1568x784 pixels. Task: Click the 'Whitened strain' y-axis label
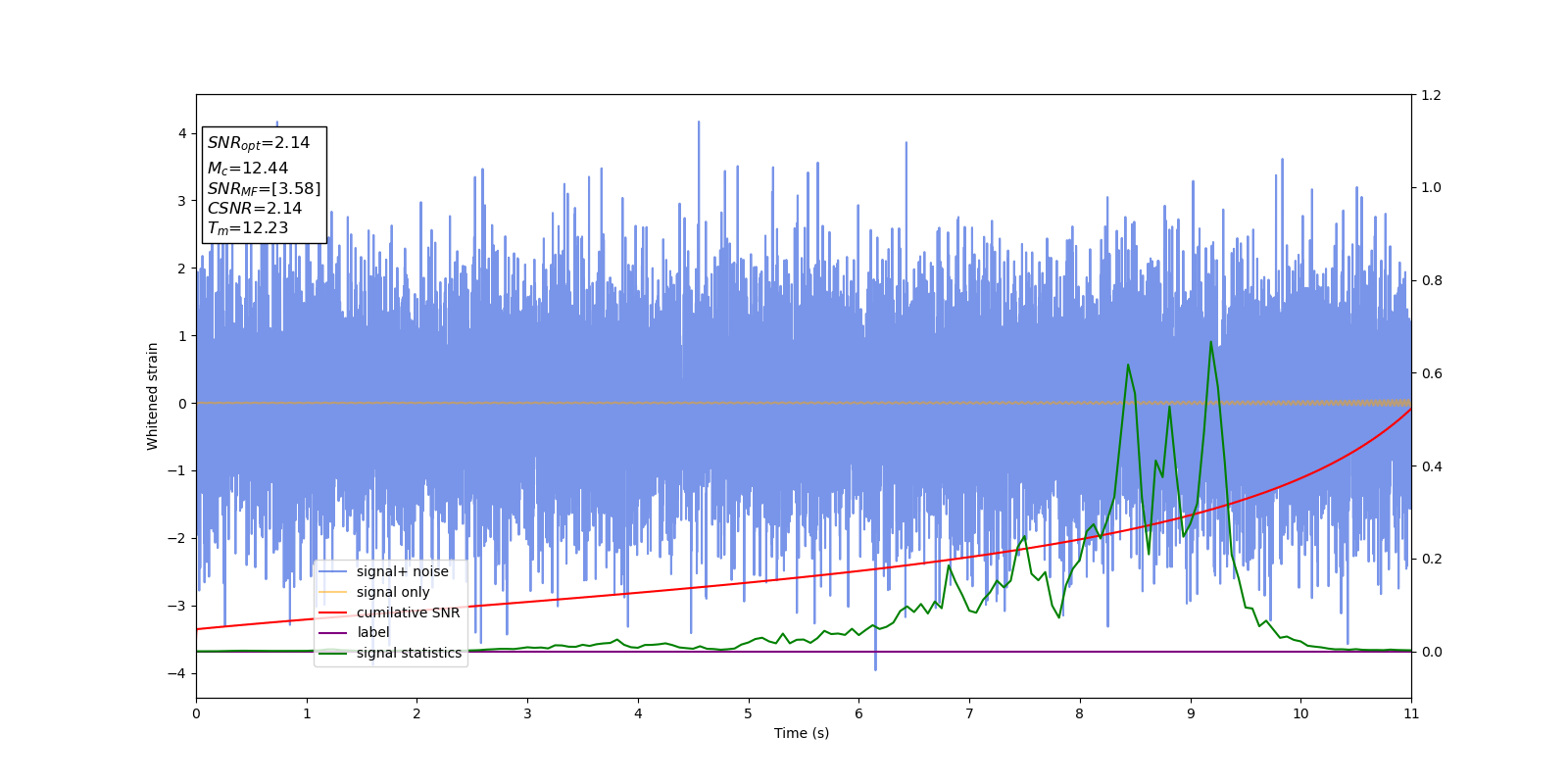pos(153,396)
